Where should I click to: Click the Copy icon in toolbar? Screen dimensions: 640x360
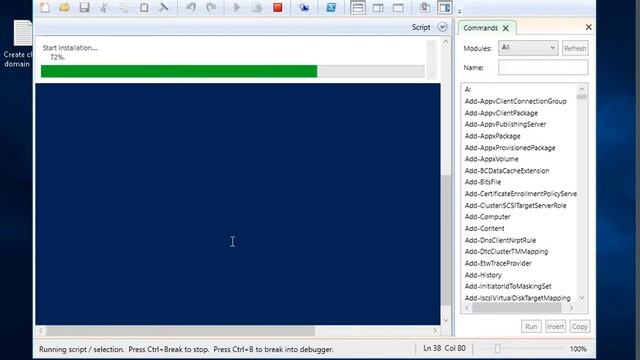tap(124, 7)
